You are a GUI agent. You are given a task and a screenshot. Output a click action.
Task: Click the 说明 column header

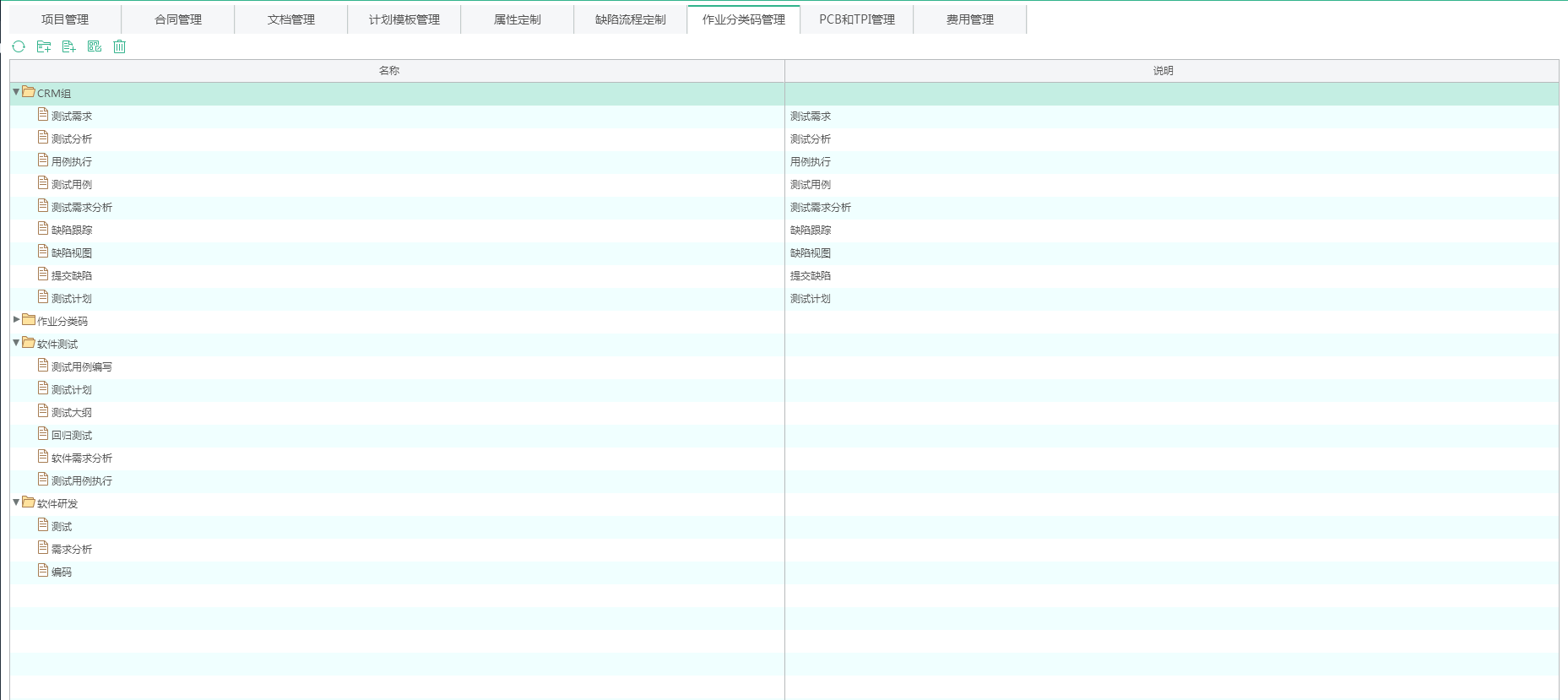[x=1163, y=71]
